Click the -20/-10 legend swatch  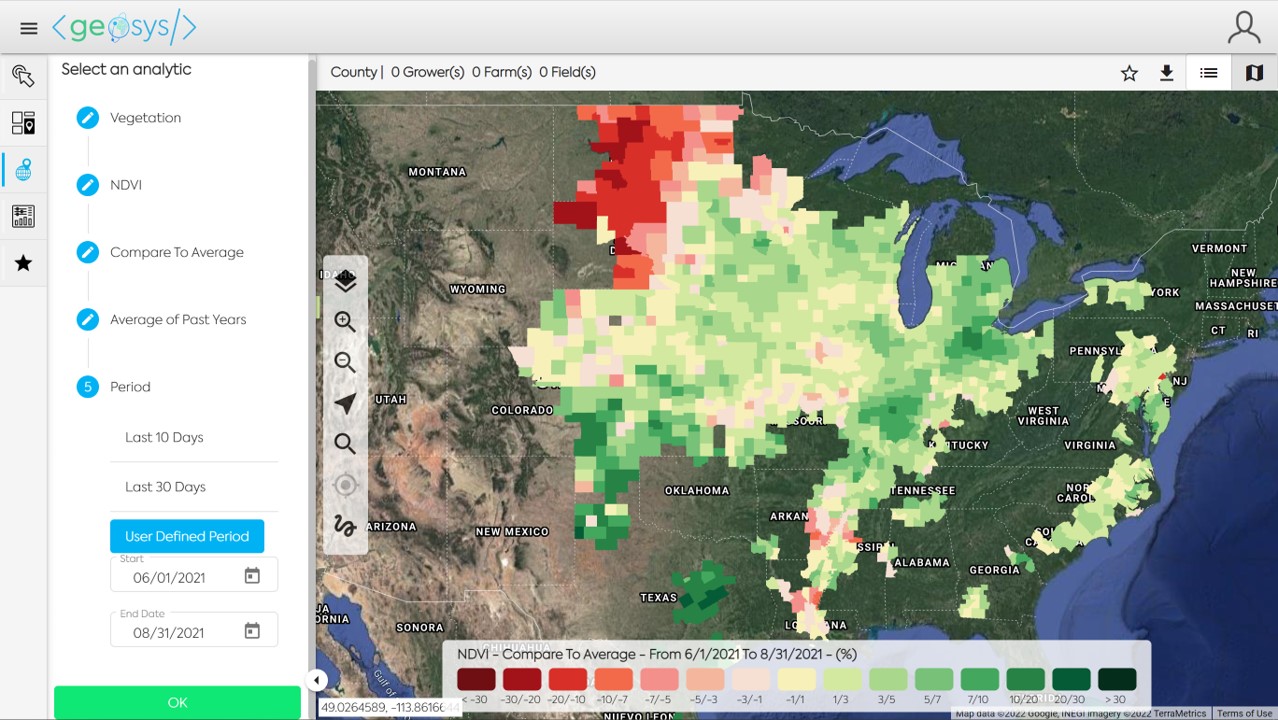click(x=568, y=679)
